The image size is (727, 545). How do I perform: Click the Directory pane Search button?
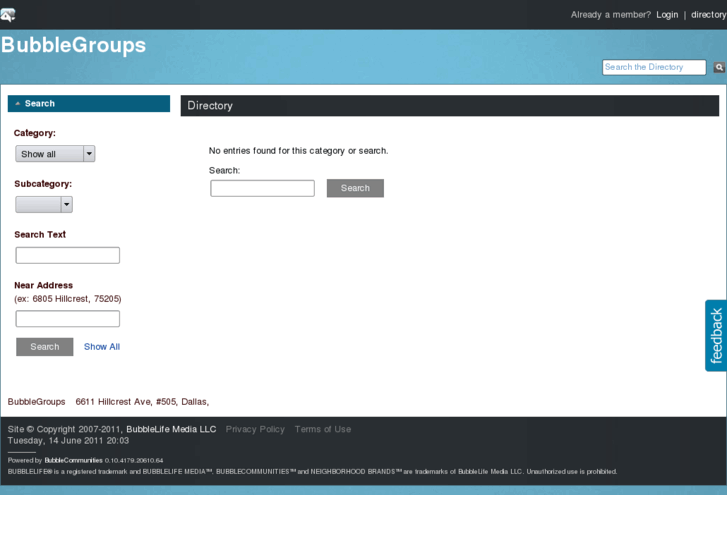355,188
